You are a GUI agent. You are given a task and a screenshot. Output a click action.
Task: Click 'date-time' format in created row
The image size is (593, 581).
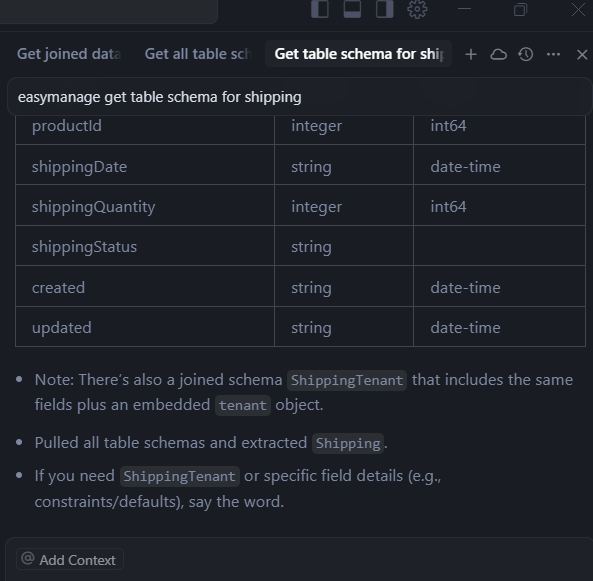(465, 288)
